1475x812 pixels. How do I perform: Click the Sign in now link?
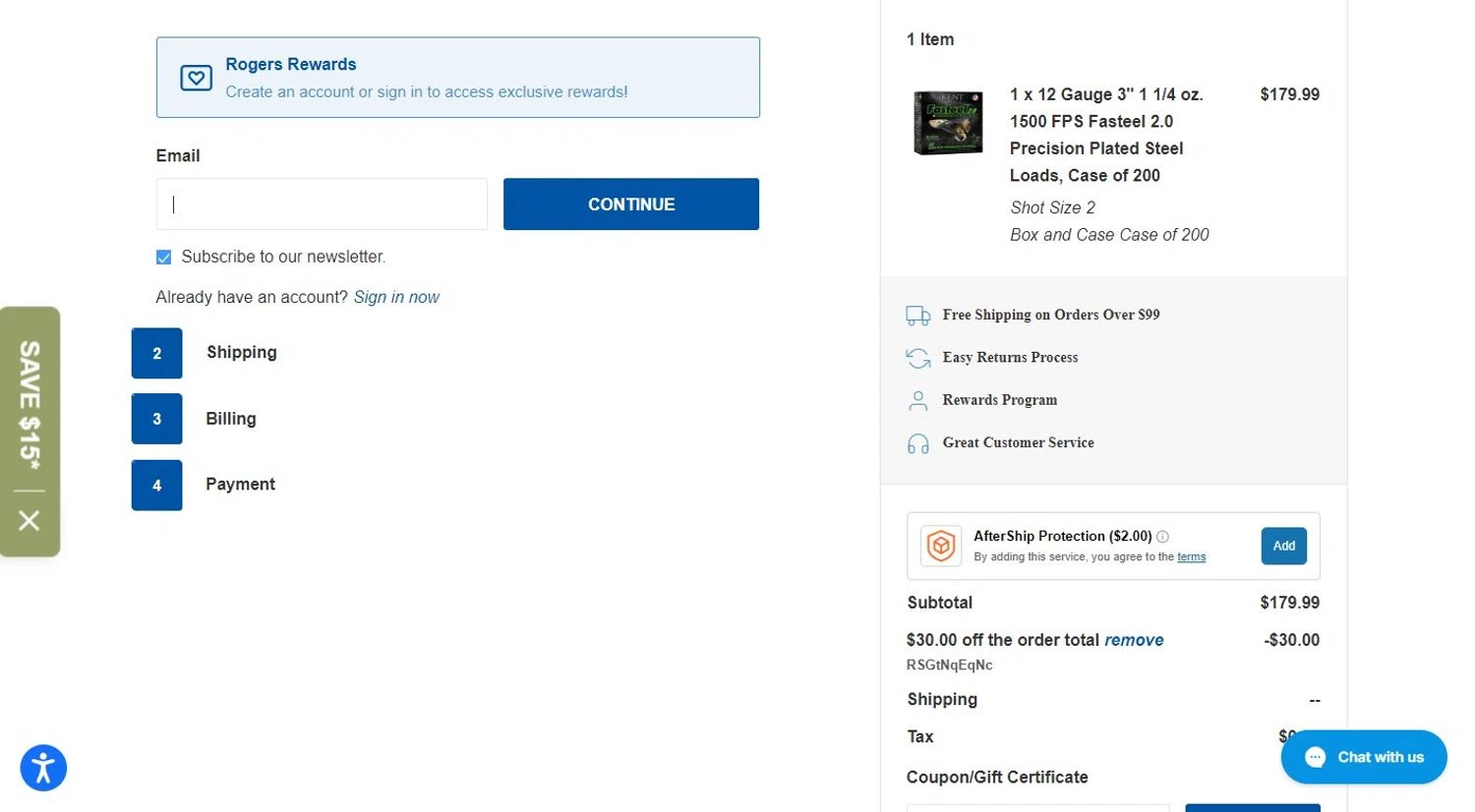click(x=396, y=297)
